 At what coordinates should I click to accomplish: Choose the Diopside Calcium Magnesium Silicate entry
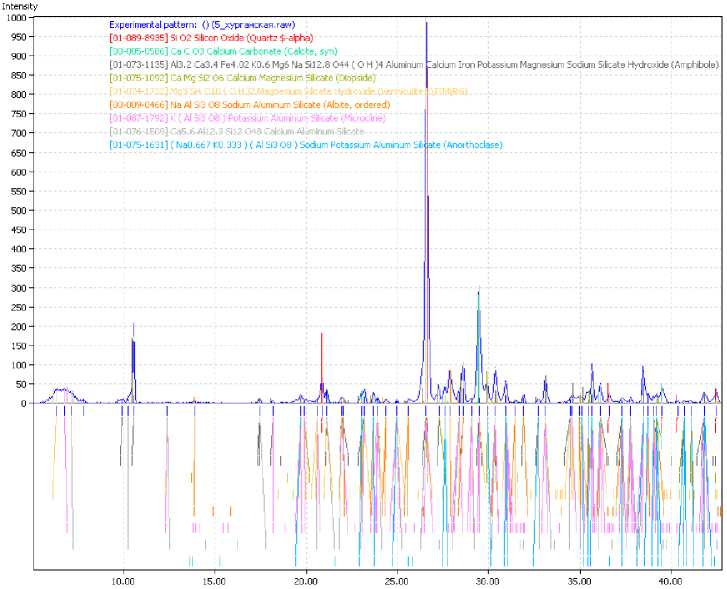[242, 78]
